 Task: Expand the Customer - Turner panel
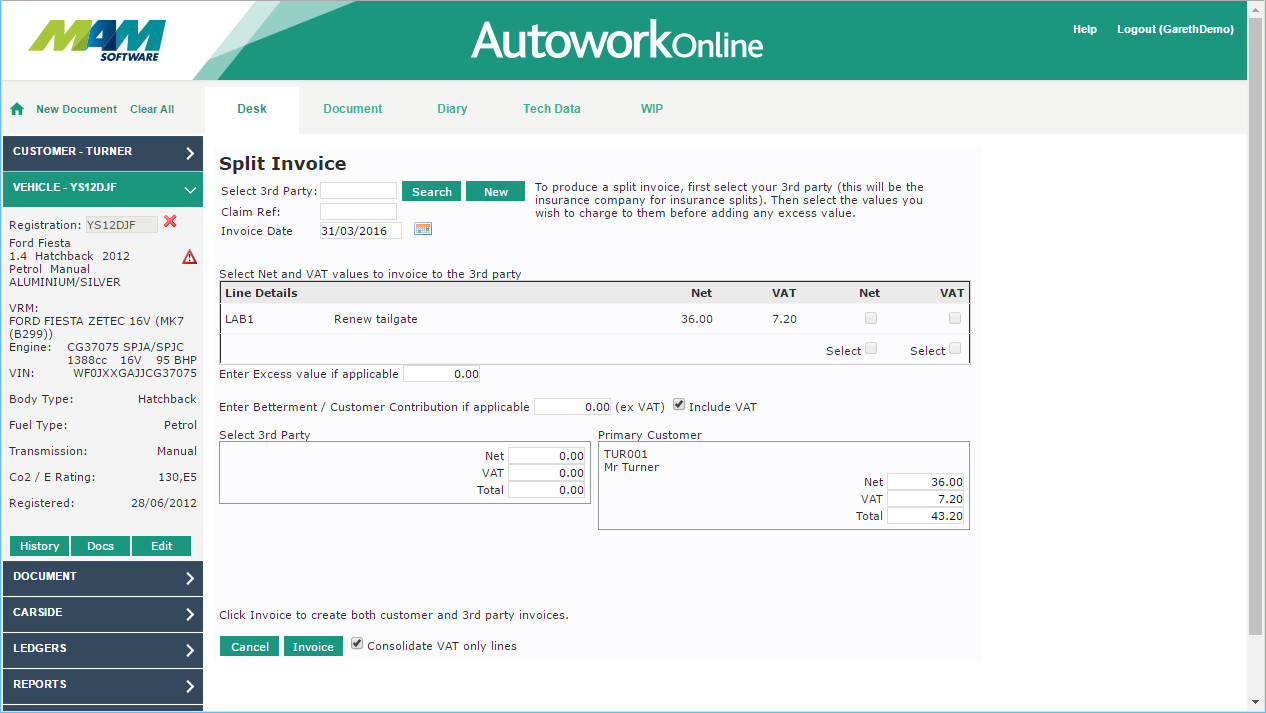tap(102, 152)
